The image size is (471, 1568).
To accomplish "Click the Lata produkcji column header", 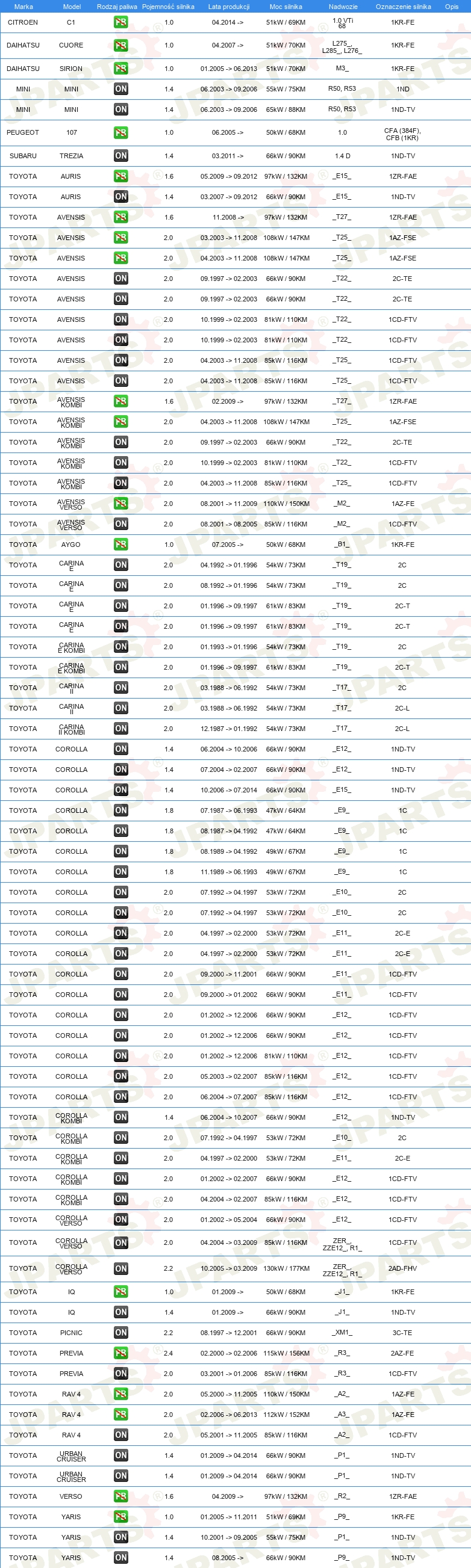I will point(228,7).
